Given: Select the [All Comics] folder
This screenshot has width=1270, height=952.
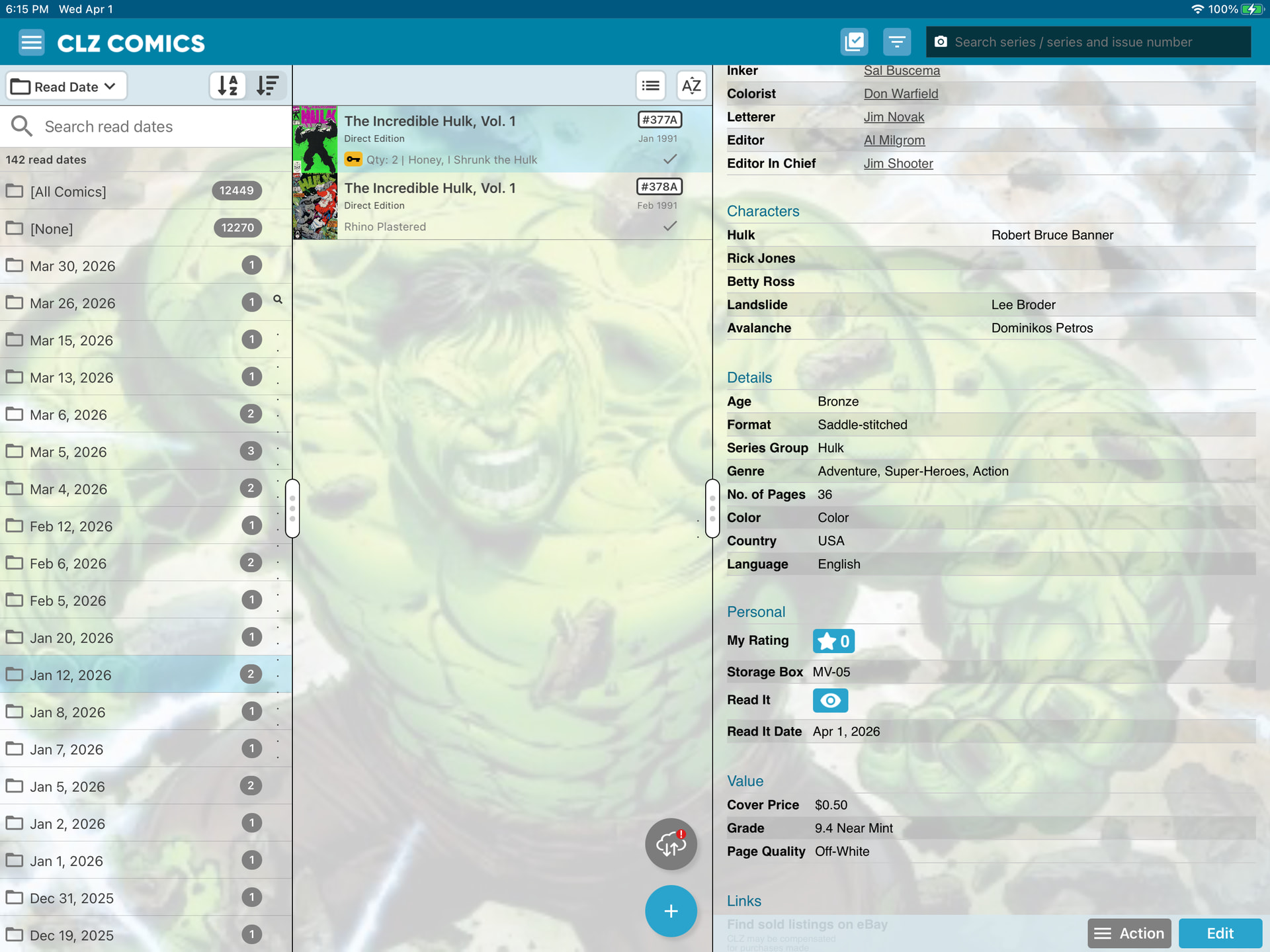Looking at the screenshot, I should (68, 191).
